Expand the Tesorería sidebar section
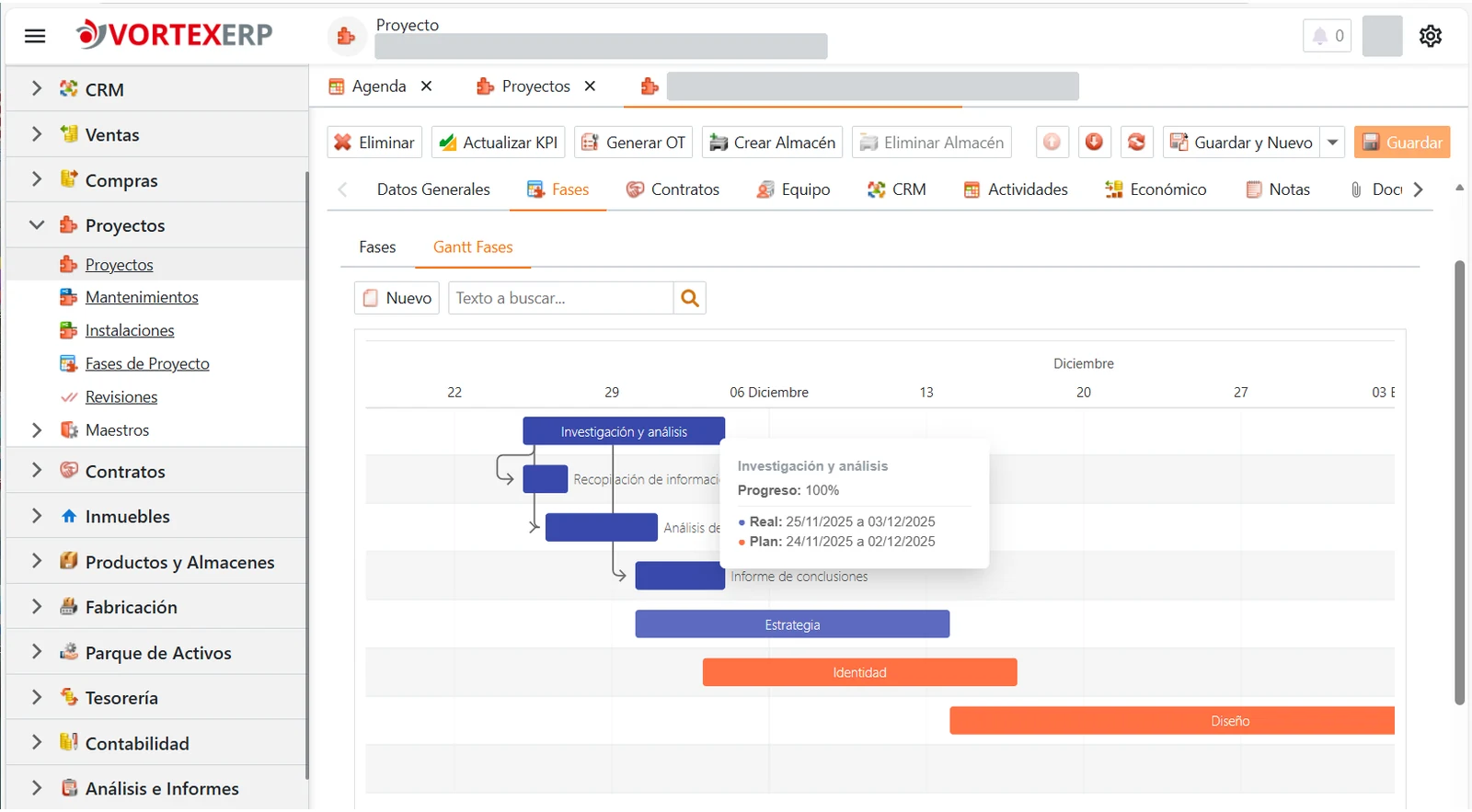The height and width of the screenshot is (812, 1472). 37,698
